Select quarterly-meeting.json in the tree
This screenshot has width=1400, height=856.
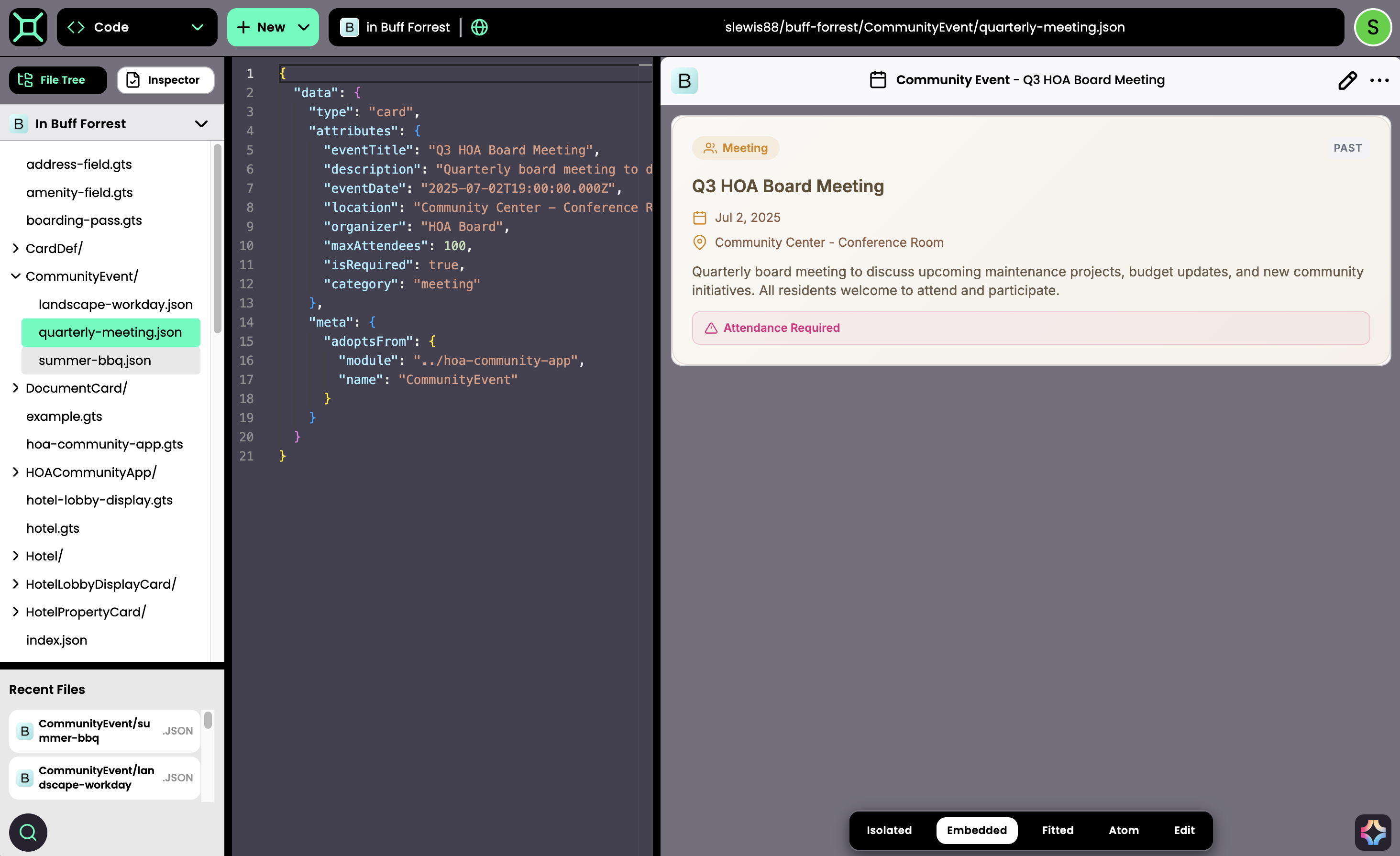[111, 332]
